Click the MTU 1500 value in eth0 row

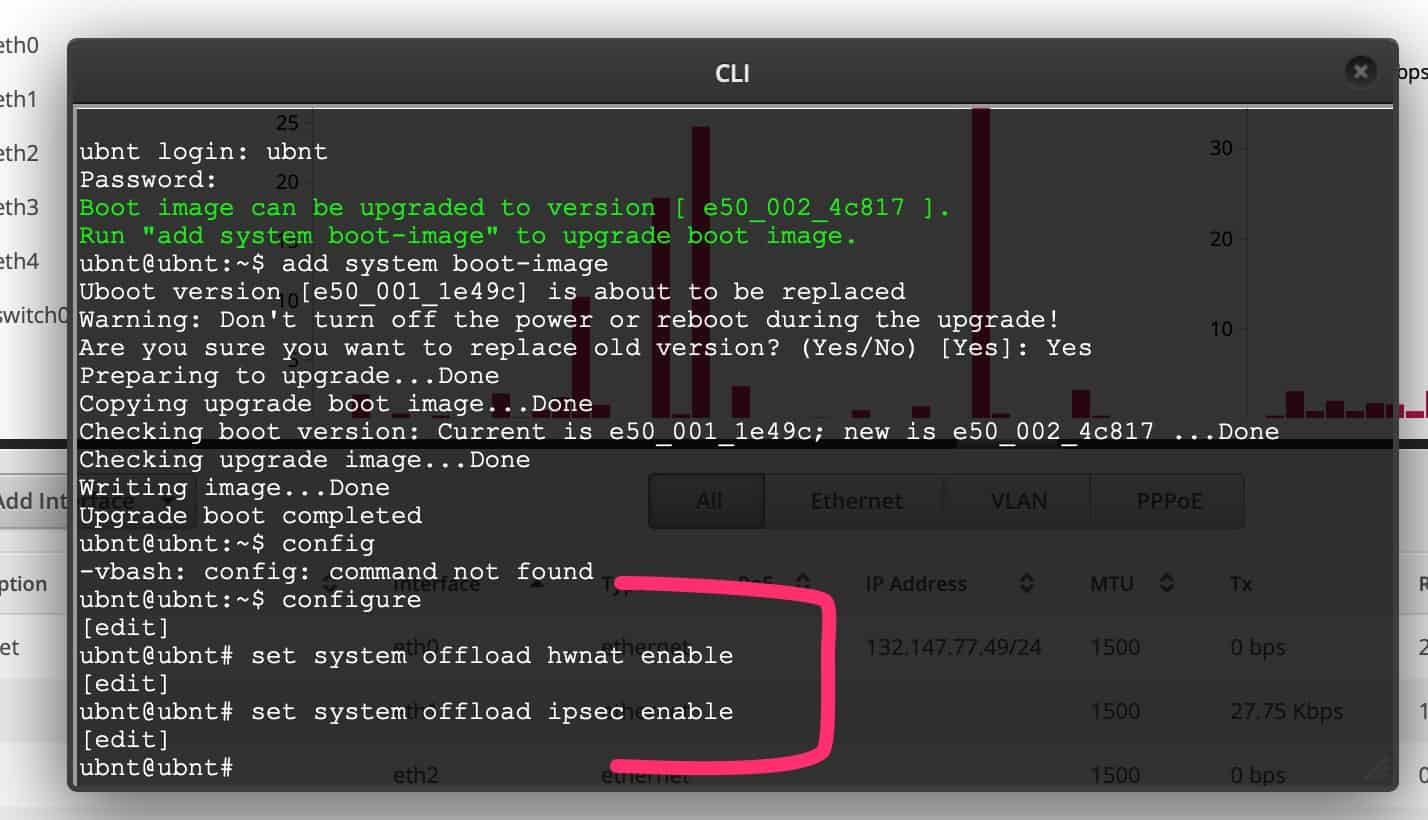tap(1115, 648)
